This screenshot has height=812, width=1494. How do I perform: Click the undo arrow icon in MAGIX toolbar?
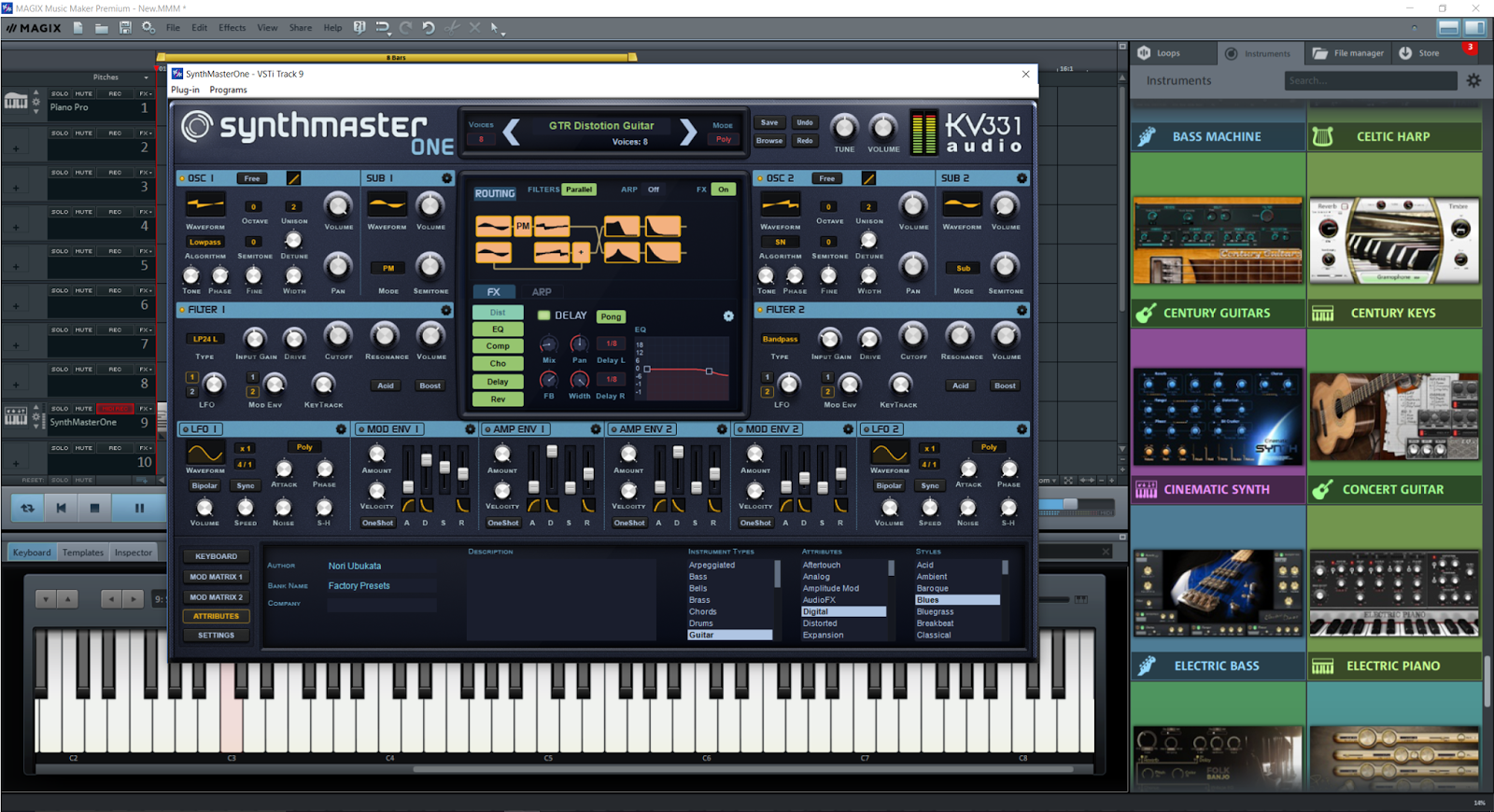click(429, 28)
